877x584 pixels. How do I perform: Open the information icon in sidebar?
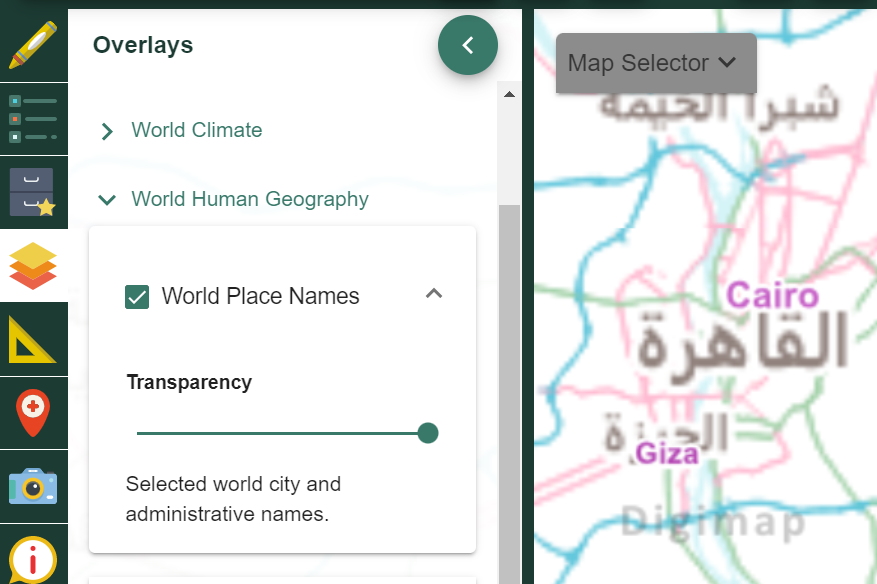click(33, 558)
